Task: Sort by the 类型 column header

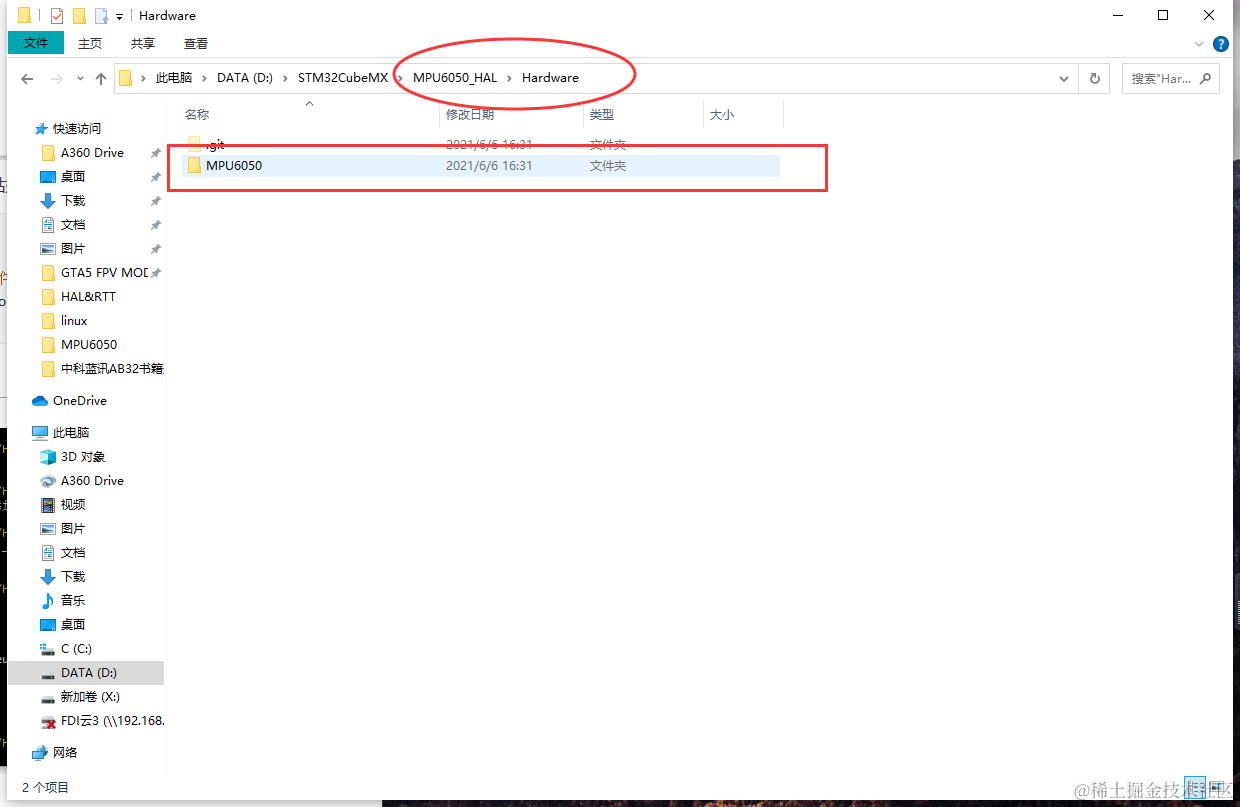Action: click(x=602, y=115)
